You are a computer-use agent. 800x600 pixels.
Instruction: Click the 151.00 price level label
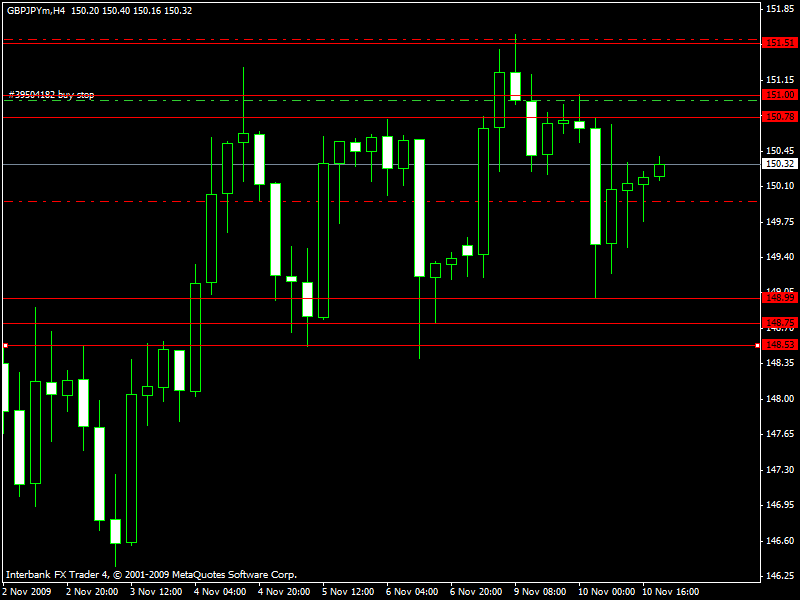779,94
